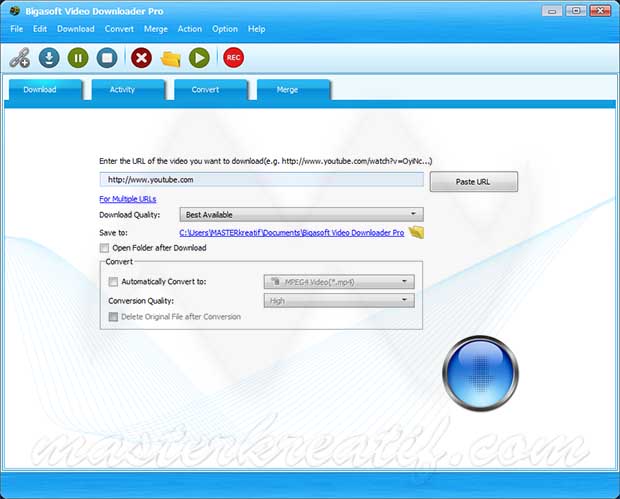
Task: Open the Help menu
Action: [x=256, y=29]
